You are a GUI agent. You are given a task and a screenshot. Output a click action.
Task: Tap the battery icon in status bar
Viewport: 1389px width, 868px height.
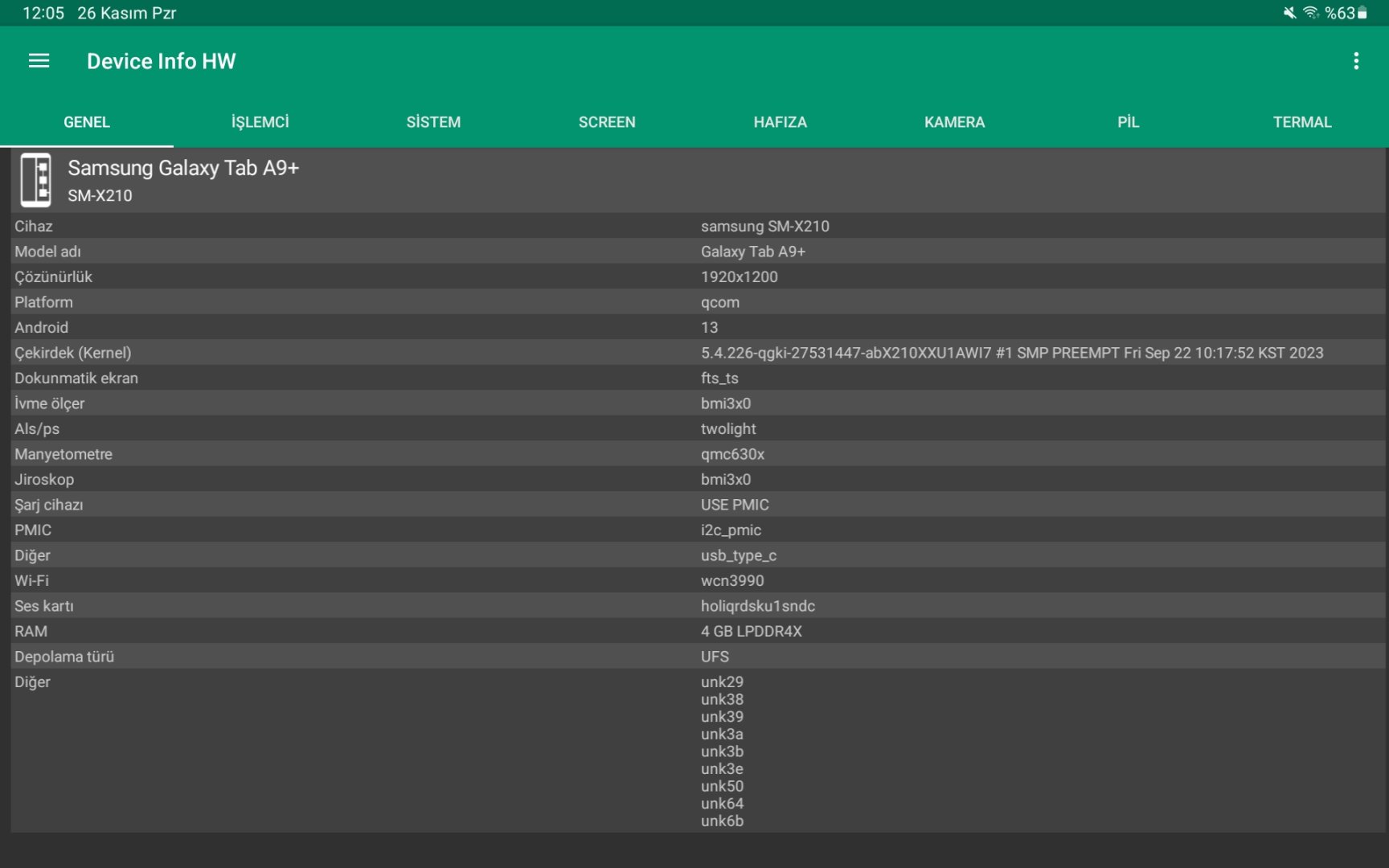[x=1362, y=13]
